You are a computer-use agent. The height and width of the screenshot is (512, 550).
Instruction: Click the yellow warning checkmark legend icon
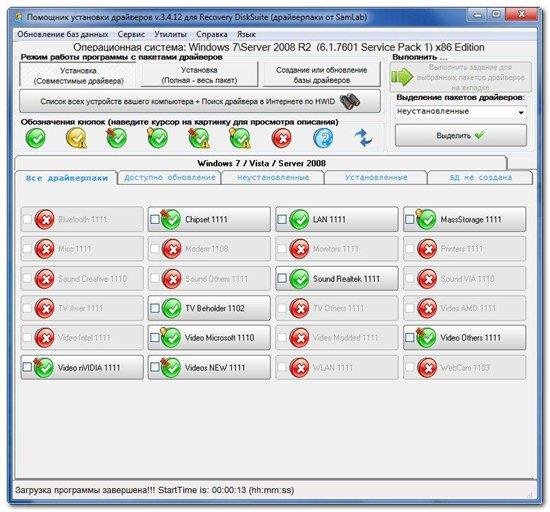click(76, 138)
